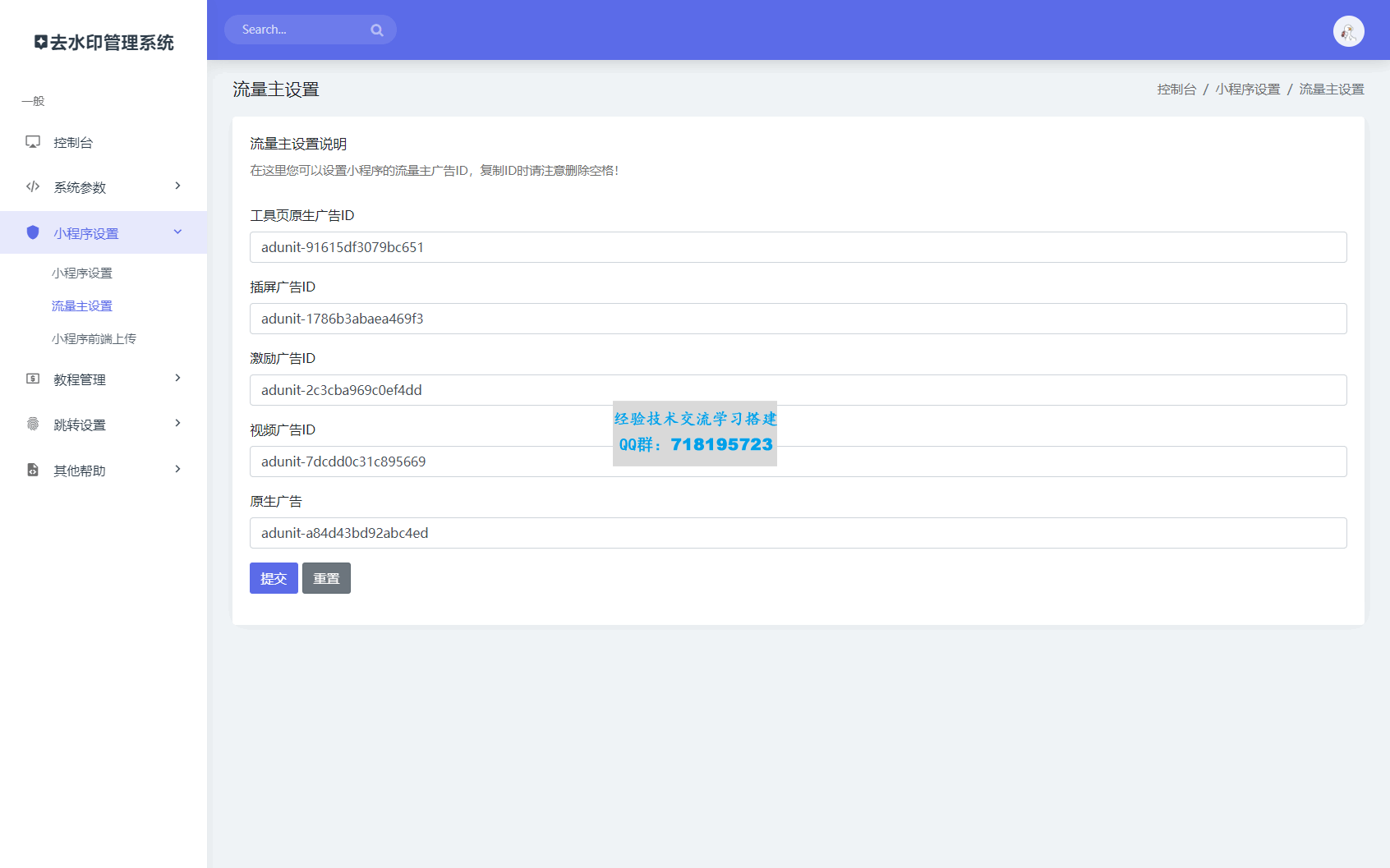Expand the 系统参数 chevron

click(x=177, y=186)
